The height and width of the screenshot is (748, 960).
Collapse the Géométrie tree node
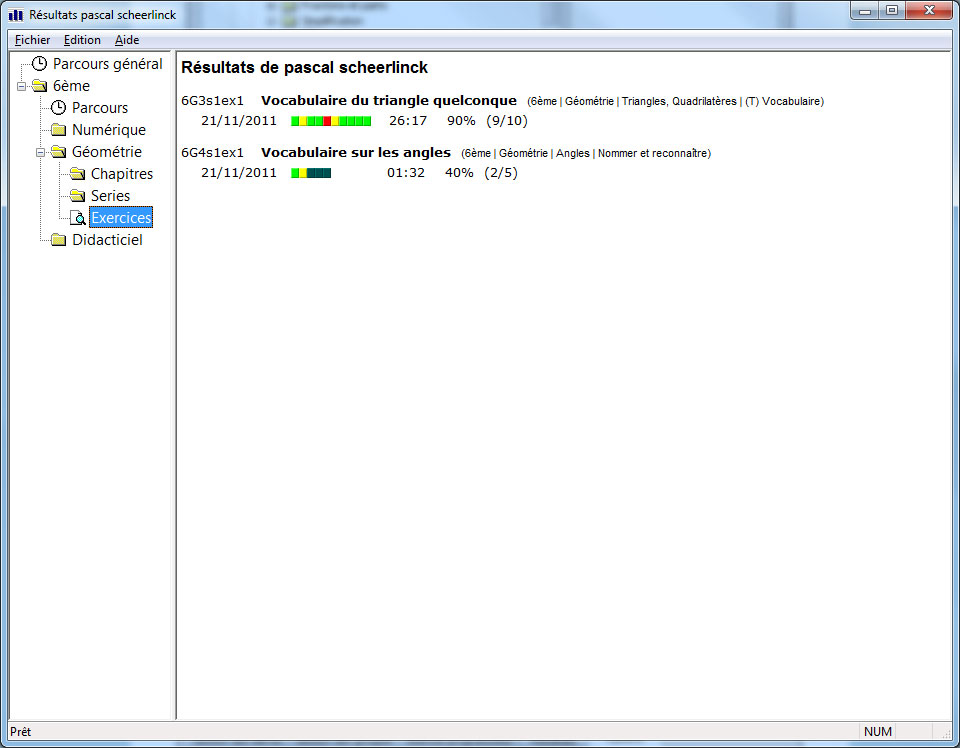click(40, 152)
